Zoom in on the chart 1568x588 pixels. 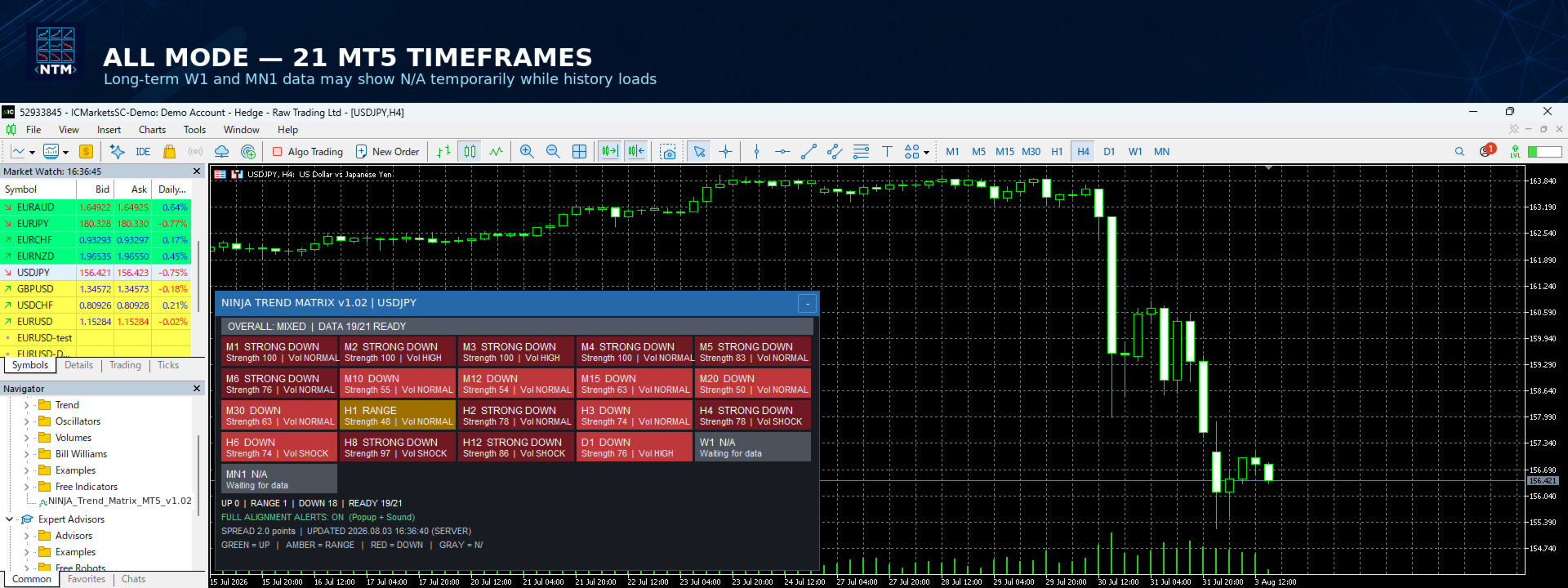pos(527,151)
